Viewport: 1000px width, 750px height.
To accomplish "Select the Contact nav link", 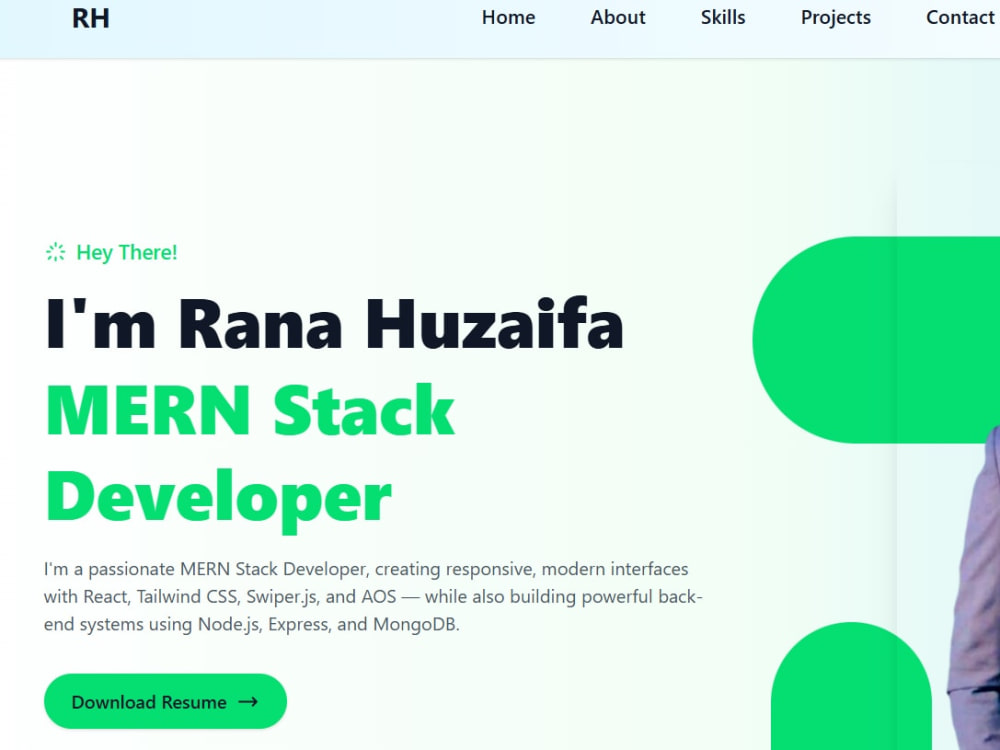I will (x=960, y=17).
